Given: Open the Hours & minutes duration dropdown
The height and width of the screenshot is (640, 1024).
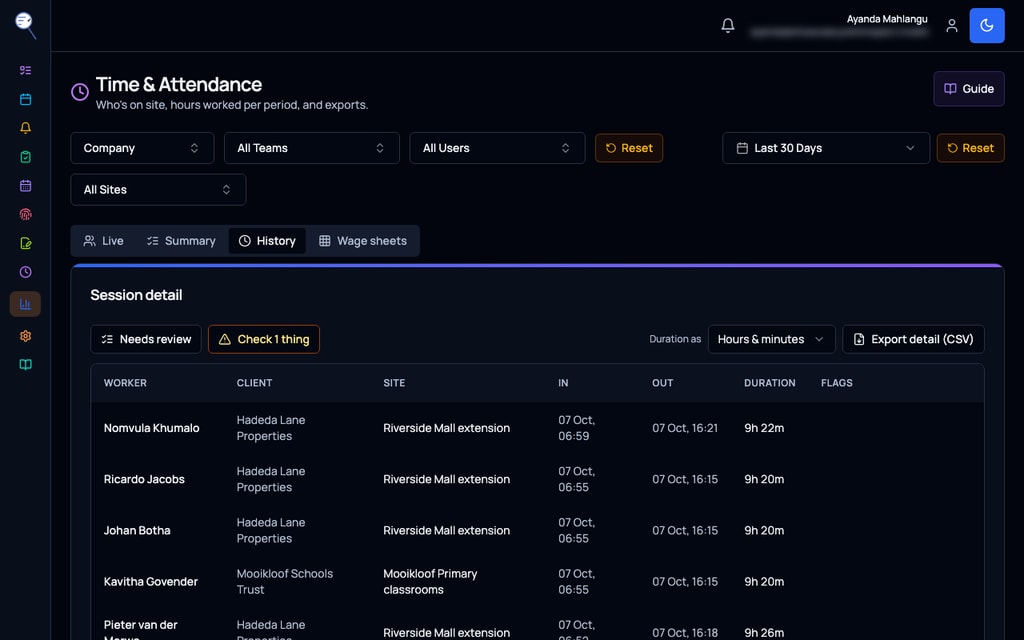Looking at the screenshot, I should tap(771, 340).
